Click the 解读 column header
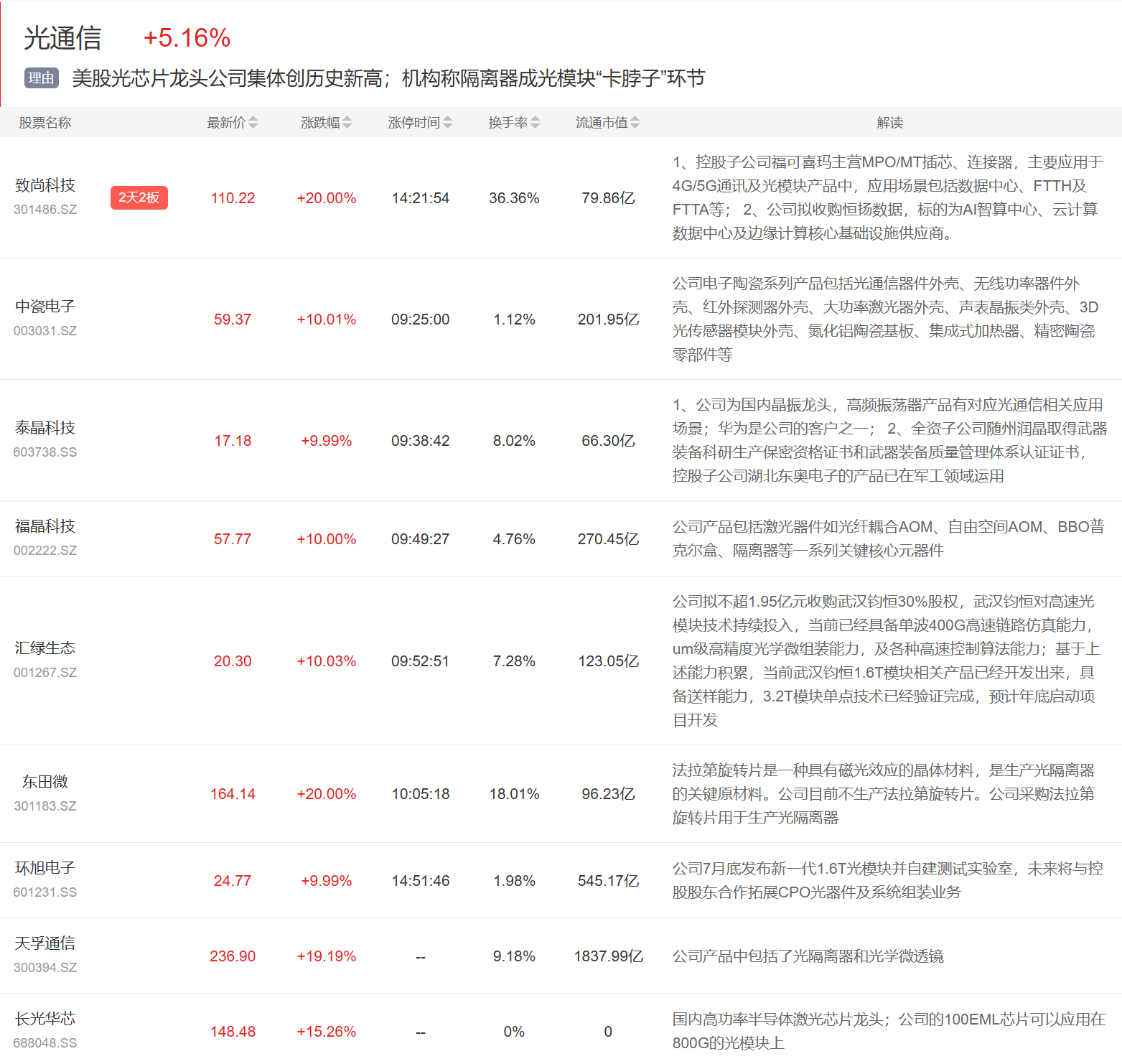The width and height of the screenshot is (1122, 1064). (889, 123)
